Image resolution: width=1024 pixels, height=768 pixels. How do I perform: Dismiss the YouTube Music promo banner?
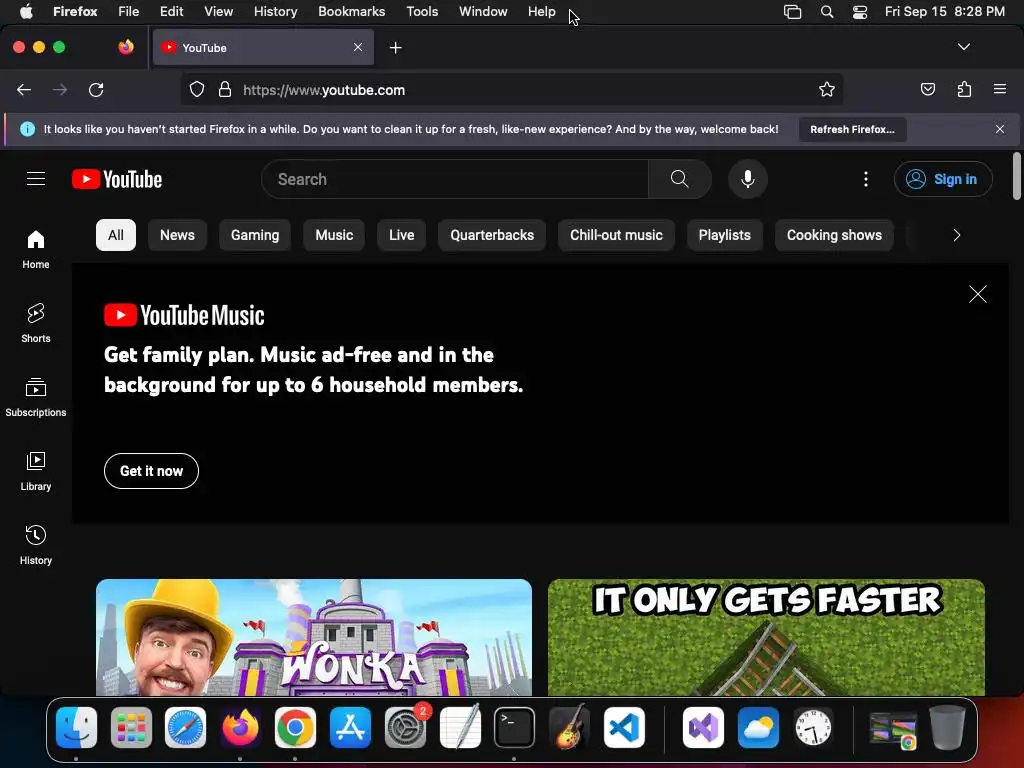point(978,294)
